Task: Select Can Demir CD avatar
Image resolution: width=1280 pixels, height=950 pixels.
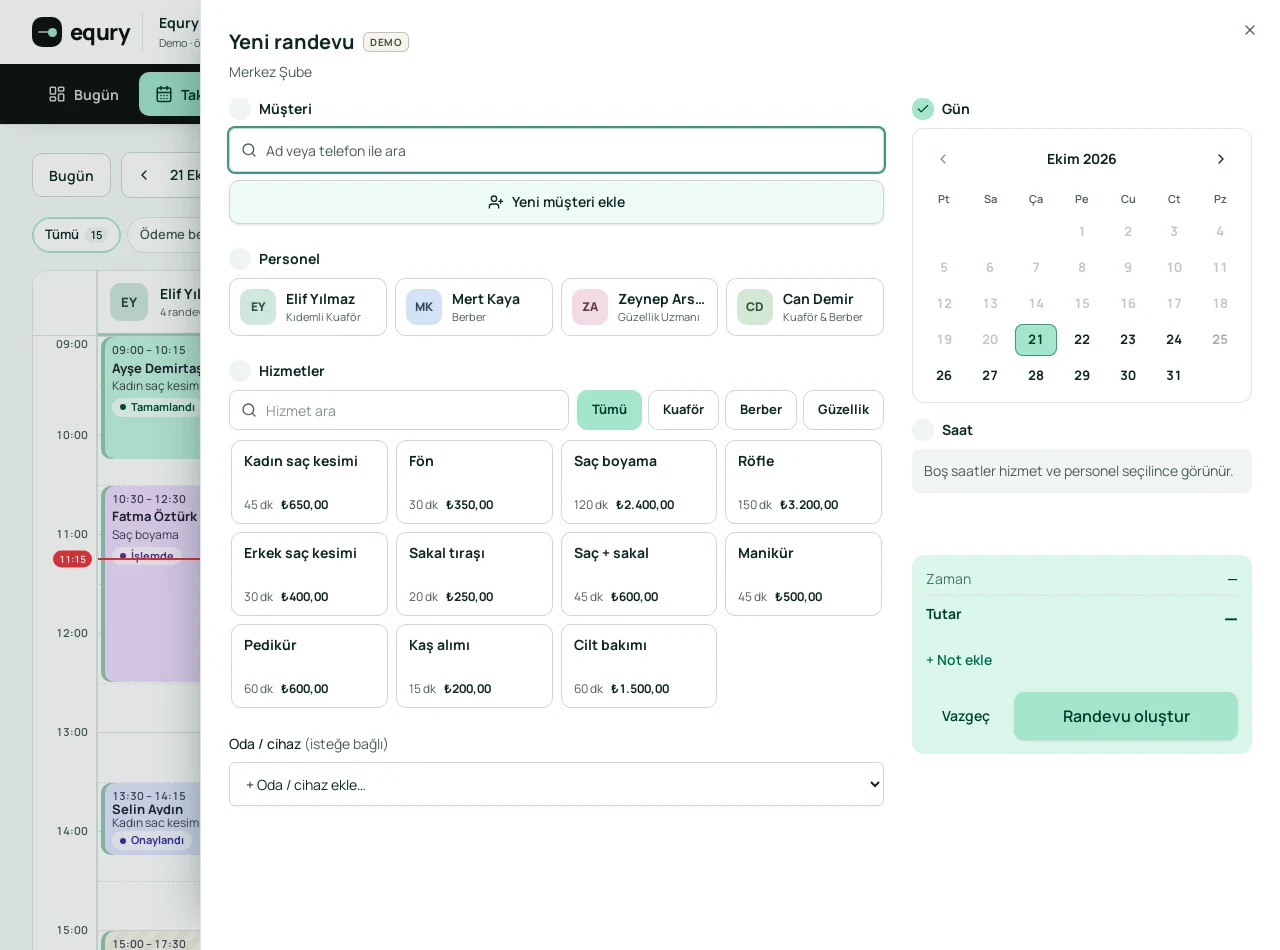Action: tap(755, 307)
